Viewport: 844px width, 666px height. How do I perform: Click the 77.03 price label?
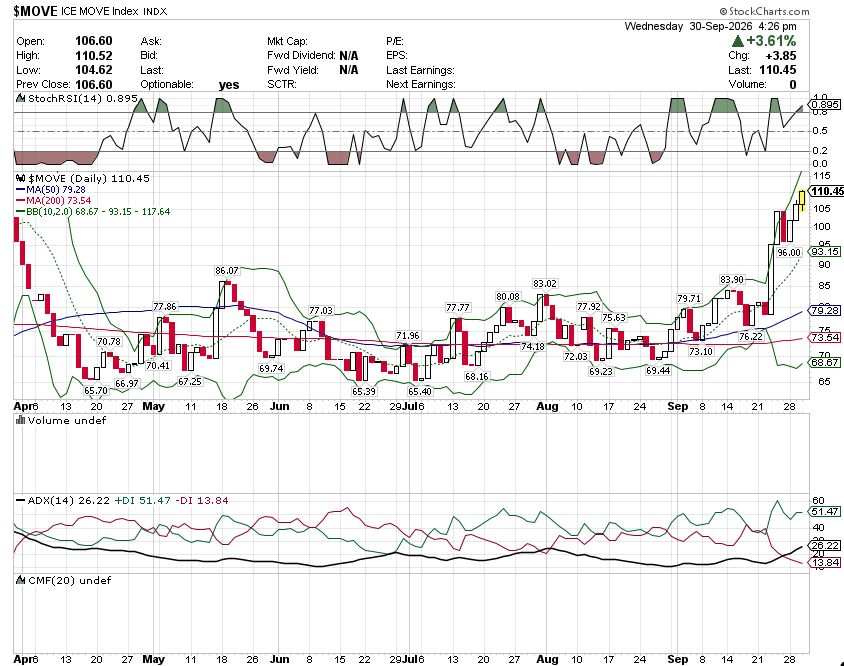pyautogui.click(x=321, y=311)
